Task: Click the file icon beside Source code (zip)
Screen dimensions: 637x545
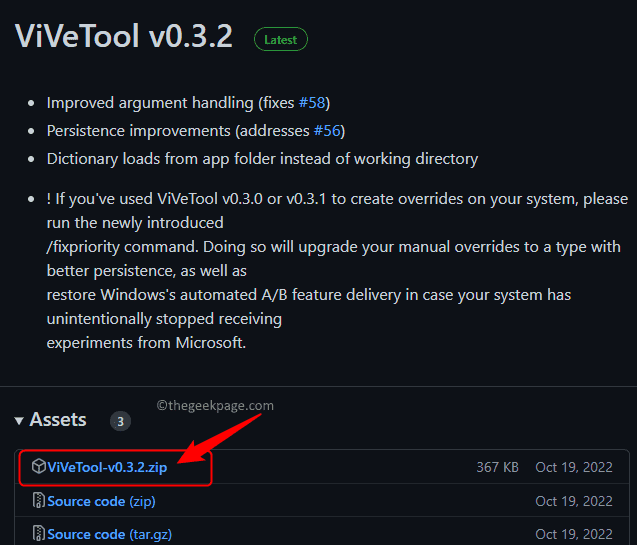Action: (x=39, y=501)
